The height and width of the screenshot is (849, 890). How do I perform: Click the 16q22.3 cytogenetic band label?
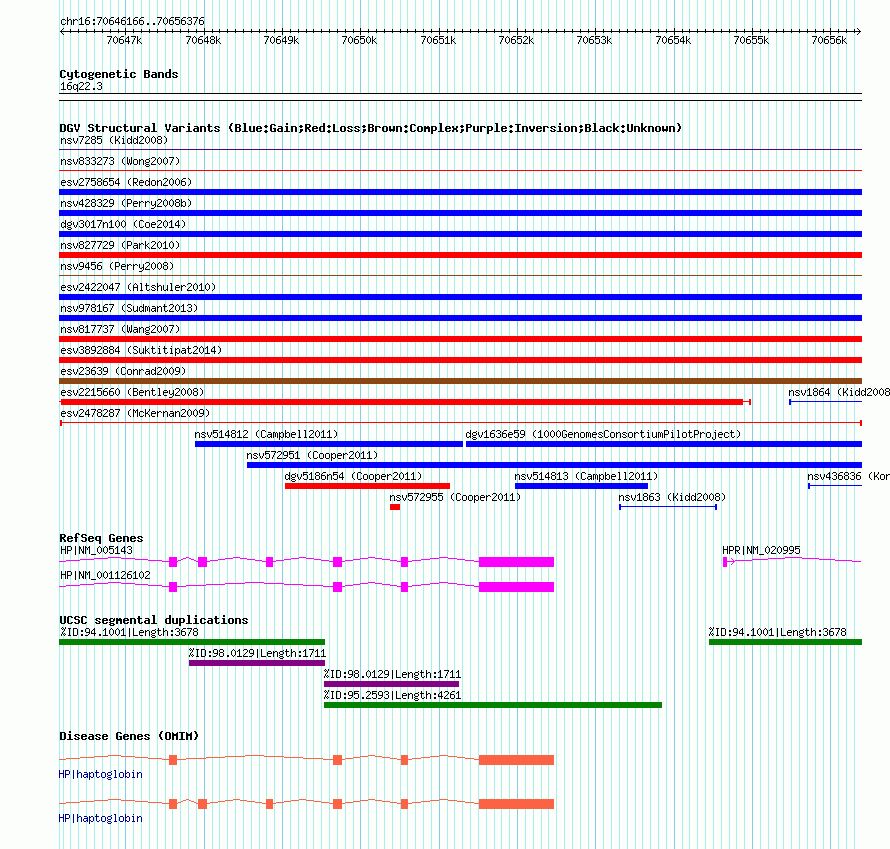(x=81, y=86)
